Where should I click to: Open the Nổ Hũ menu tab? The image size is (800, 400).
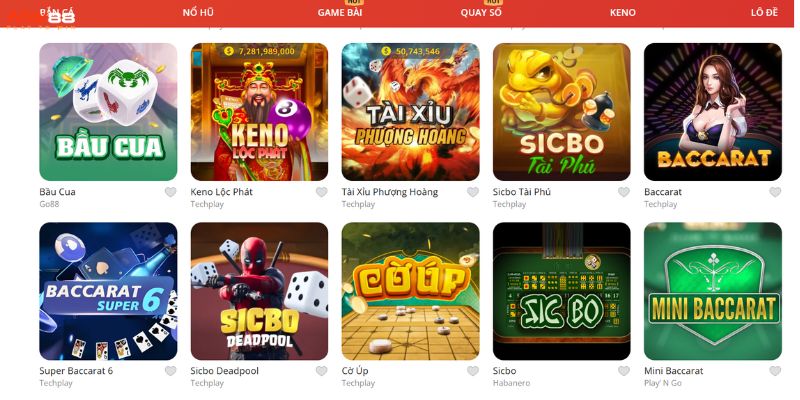pyautogui.click(x=198, y=13)
